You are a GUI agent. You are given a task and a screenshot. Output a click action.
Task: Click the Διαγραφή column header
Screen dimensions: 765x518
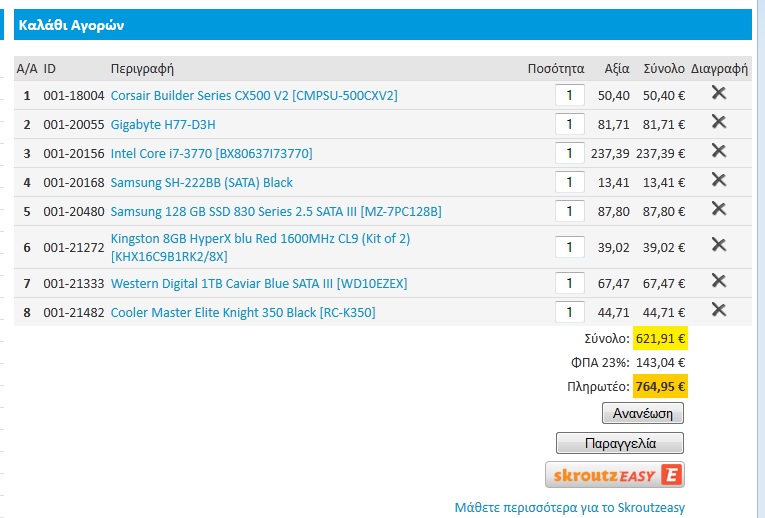[x=719, y=68]
